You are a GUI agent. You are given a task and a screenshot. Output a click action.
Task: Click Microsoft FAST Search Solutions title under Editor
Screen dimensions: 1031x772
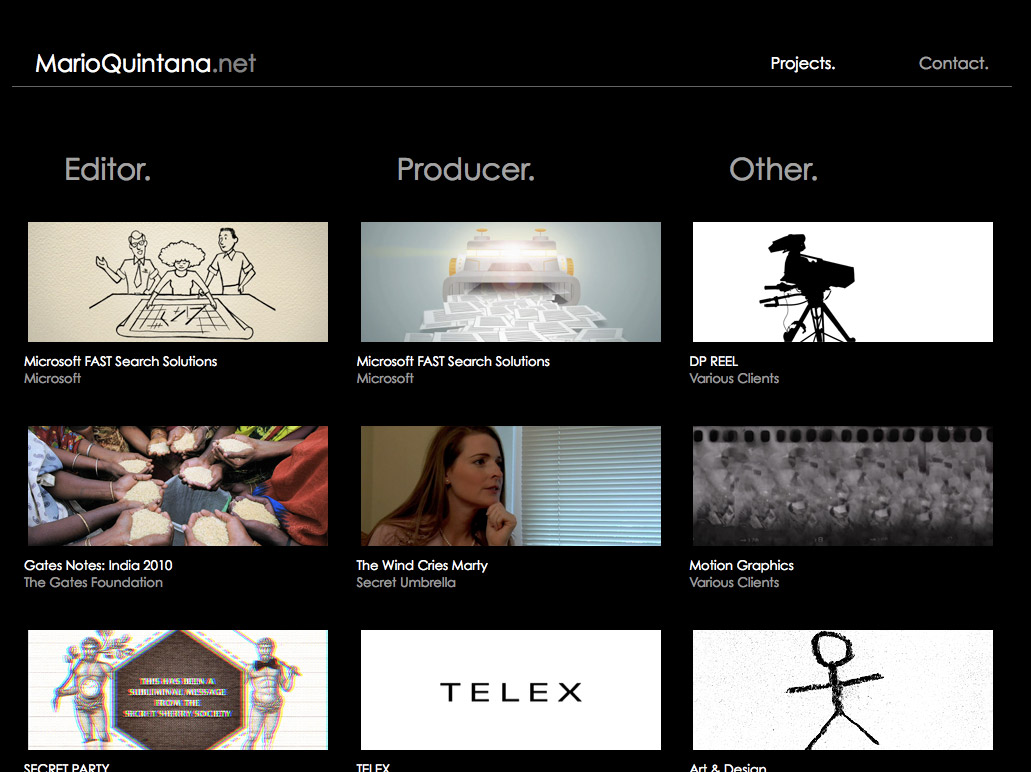(x=120, y=361)
